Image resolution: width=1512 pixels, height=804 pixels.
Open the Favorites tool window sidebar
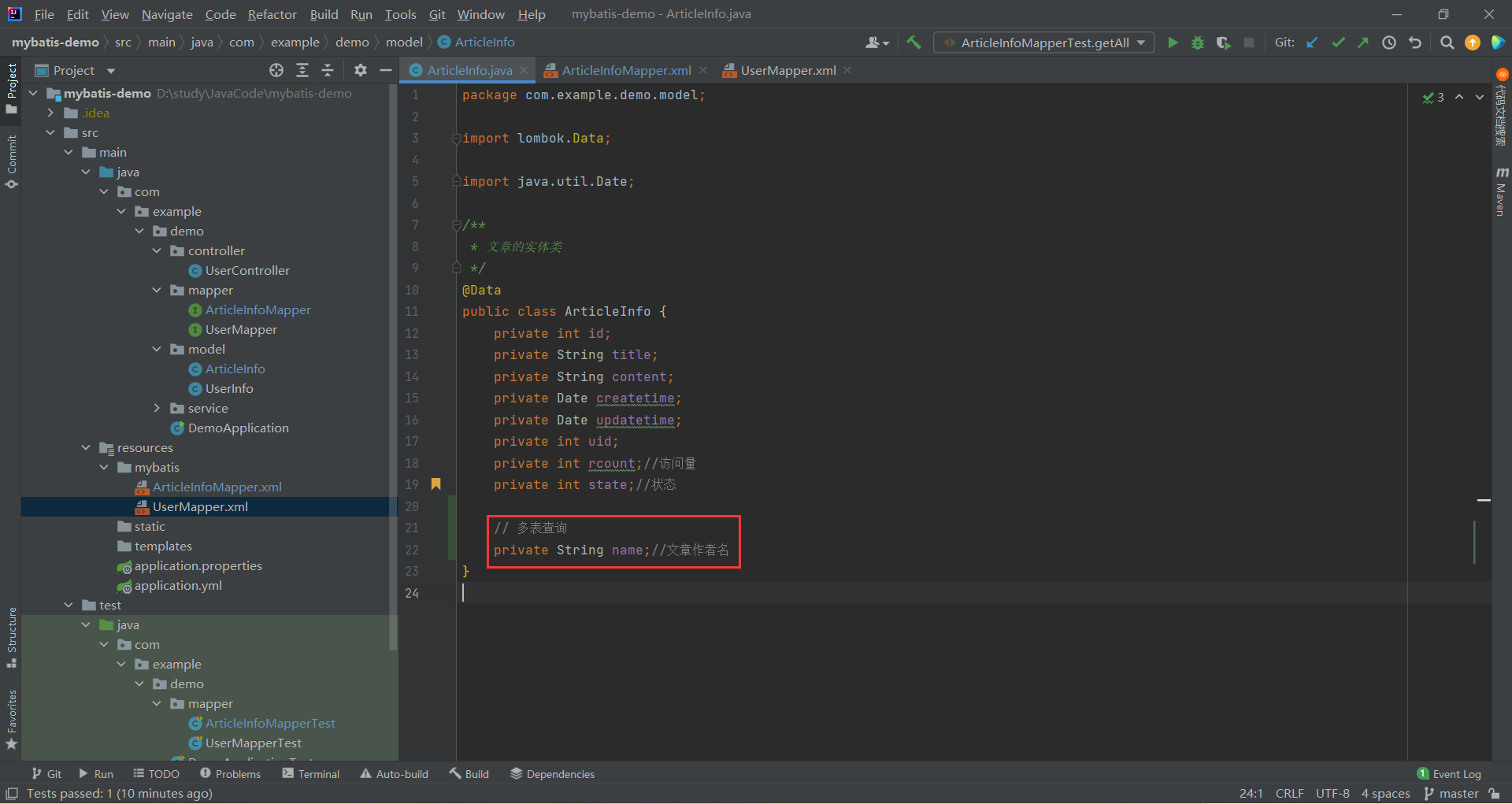(12, 719)
